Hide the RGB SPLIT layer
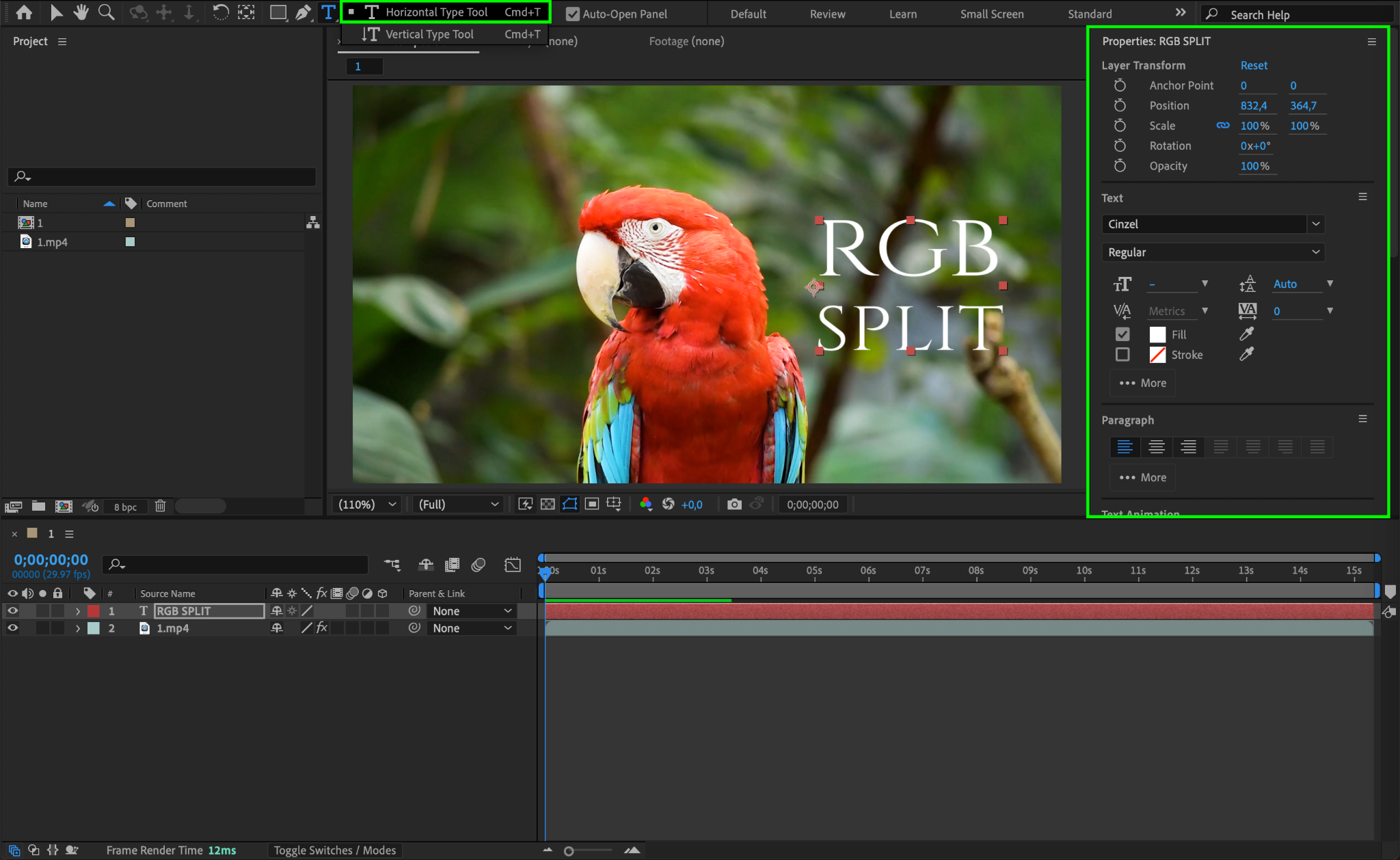Image resolution: width=1400 pixels, height=860 pixels. [12, 611]
